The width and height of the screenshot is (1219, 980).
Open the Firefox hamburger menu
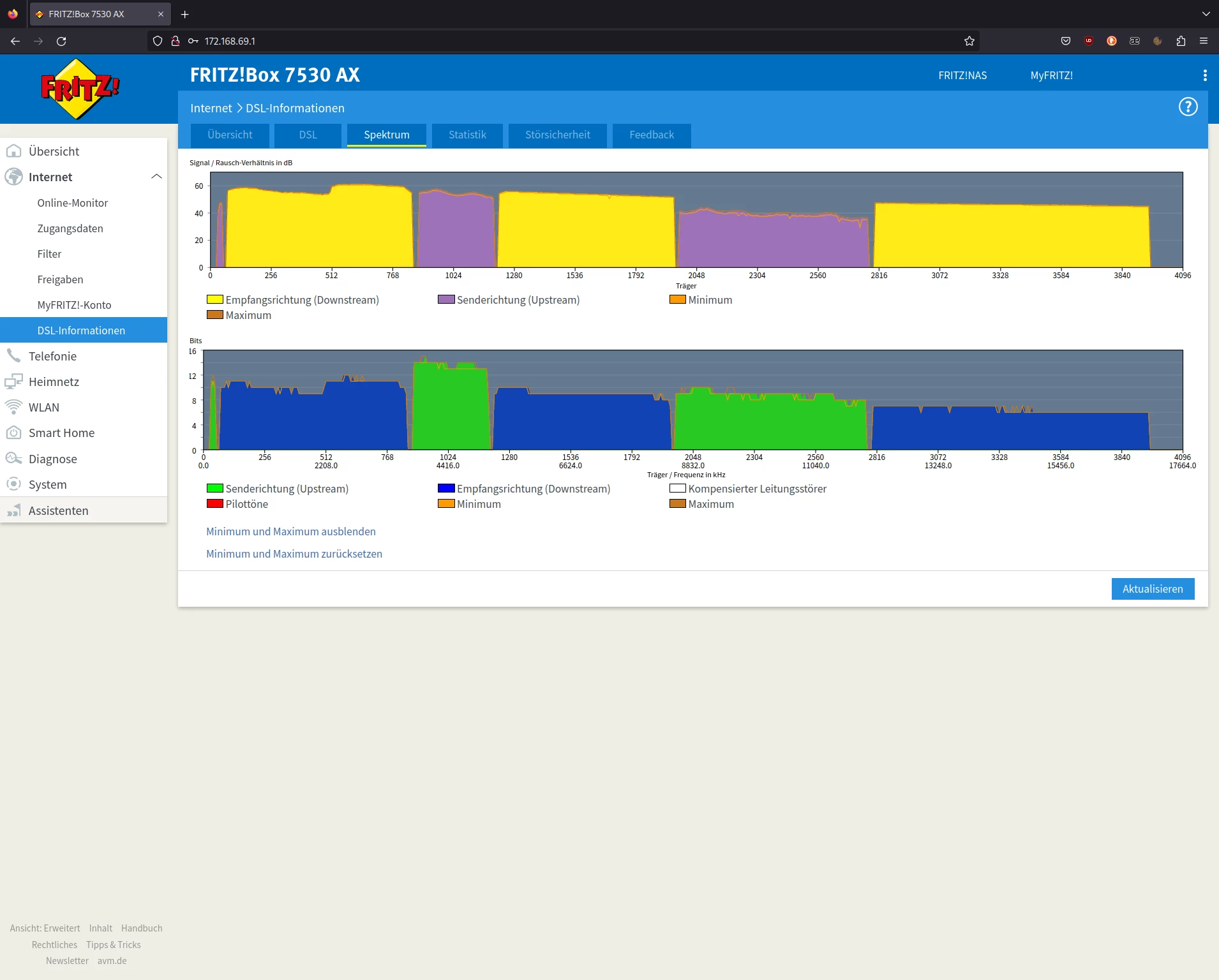click(1204, 41)
